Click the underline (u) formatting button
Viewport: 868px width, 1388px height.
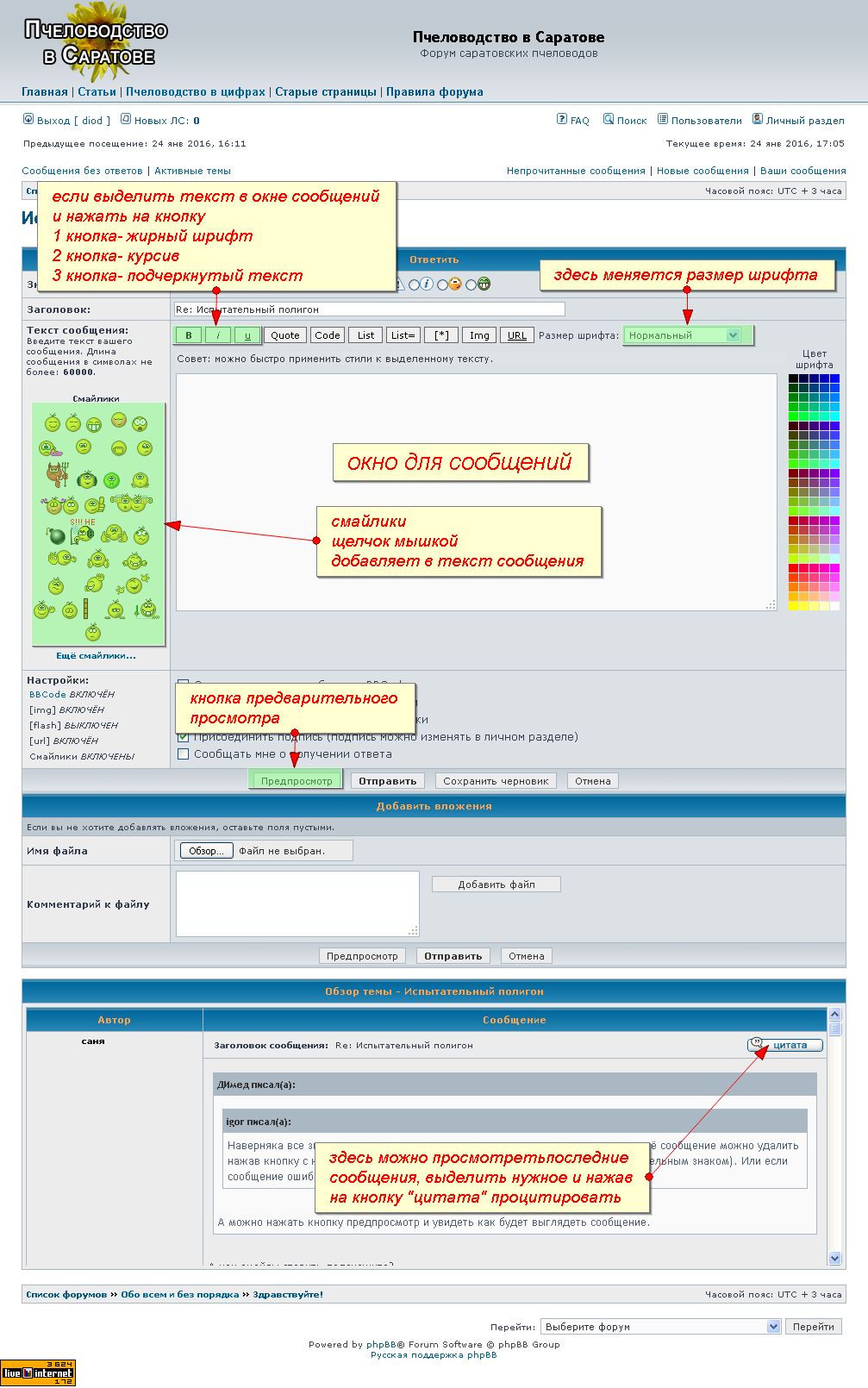click(x=247, y=335)
